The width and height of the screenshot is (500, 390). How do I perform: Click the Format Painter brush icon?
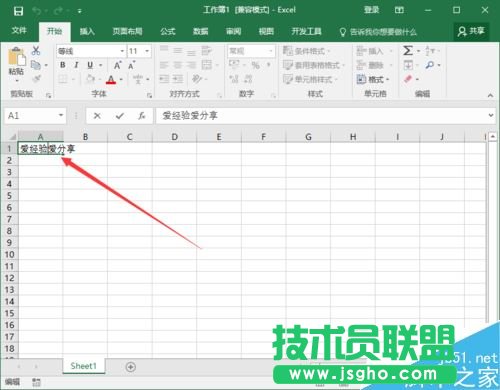point(36,79)
